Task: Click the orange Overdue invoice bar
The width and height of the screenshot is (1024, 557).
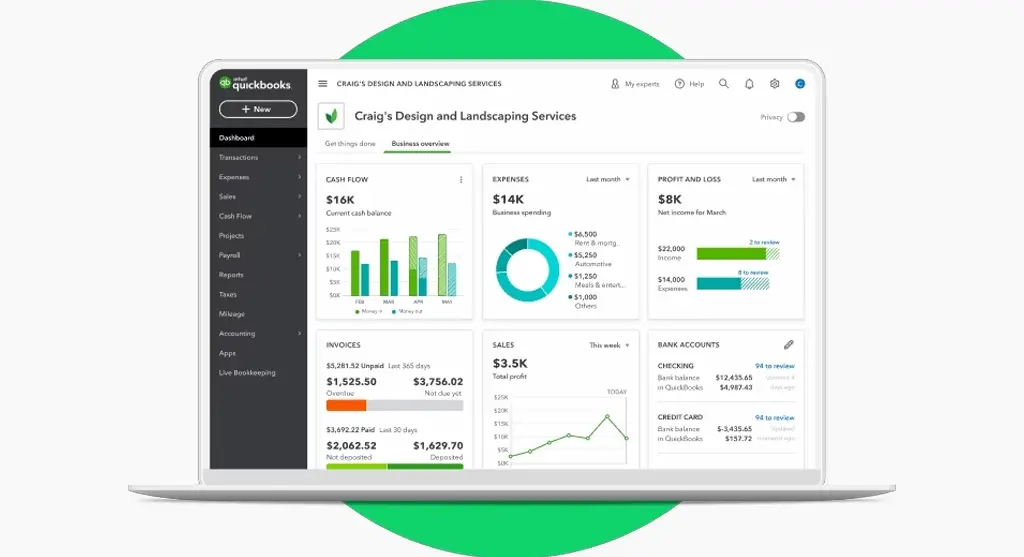Action: click(x=346, y=406)
